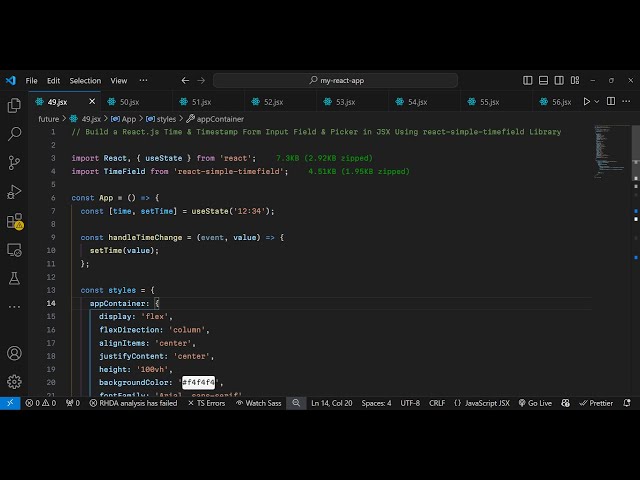Open the Search view icon

(14, 133)
